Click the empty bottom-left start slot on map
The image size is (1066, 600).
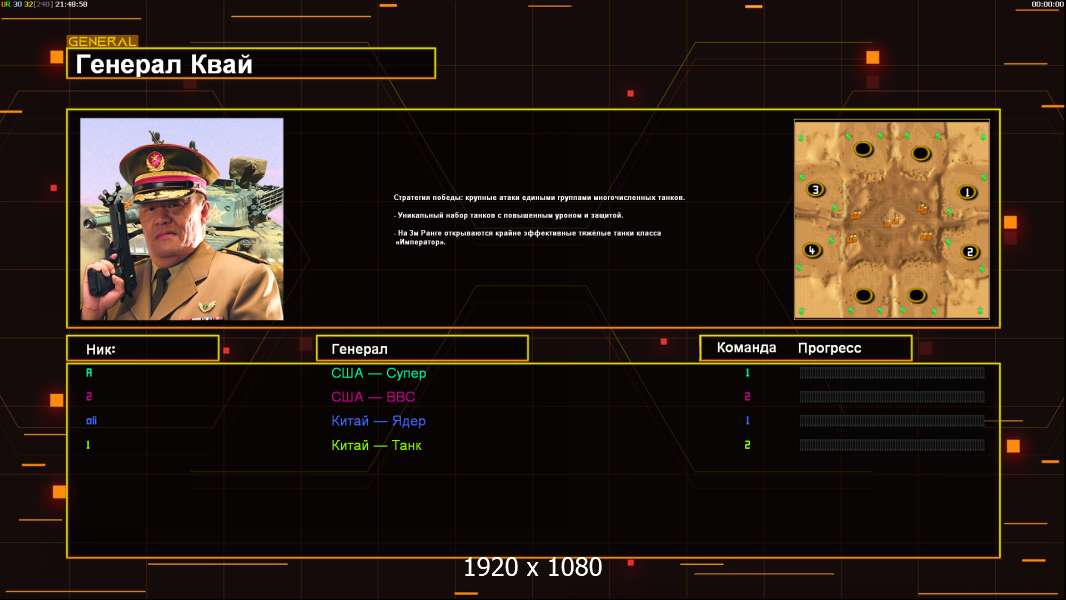click(863, 296)
